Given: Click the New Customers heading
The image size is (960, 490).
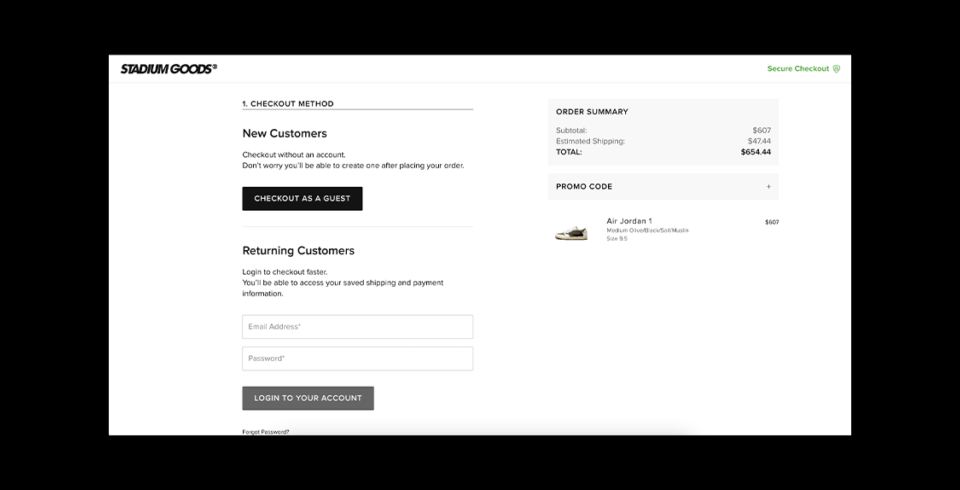Looking at the screenshot, I should click(x=285, y=134).
